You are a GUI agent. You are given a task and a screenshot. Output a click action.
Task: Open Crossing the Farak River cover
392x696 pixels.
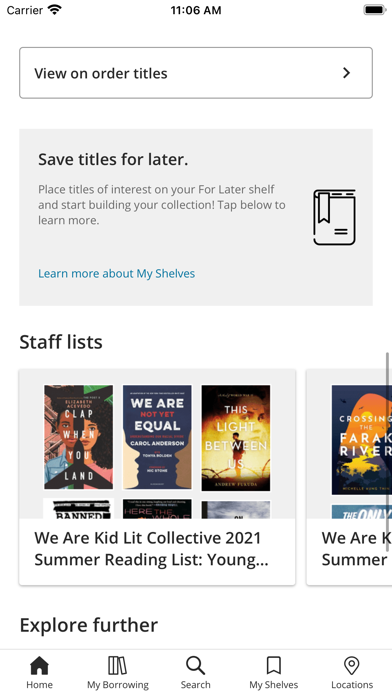(x=361, y=439)
